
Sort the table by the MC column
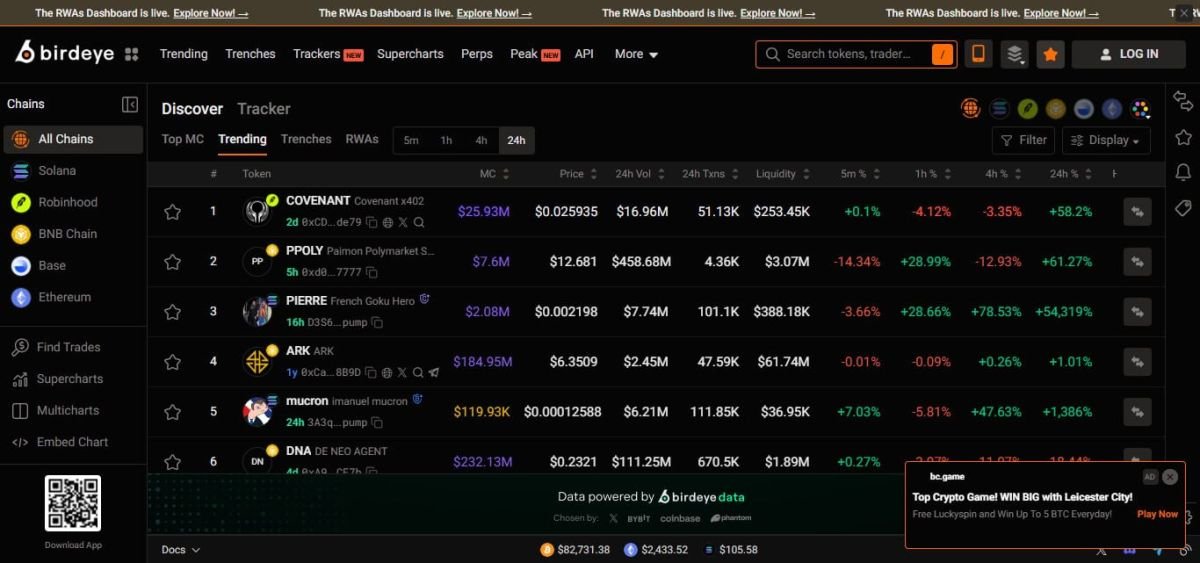pos(494,174)
